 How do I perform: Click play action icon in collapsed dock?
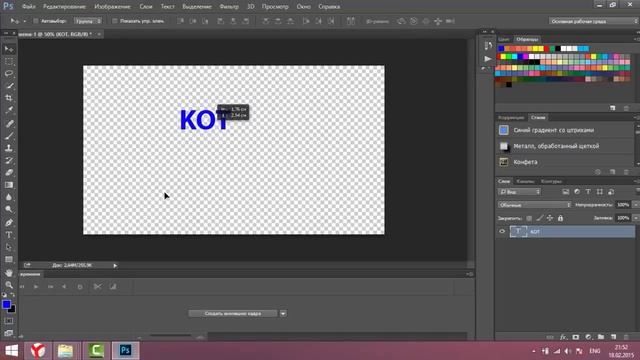pyautogui.click(x=488, y=59)
